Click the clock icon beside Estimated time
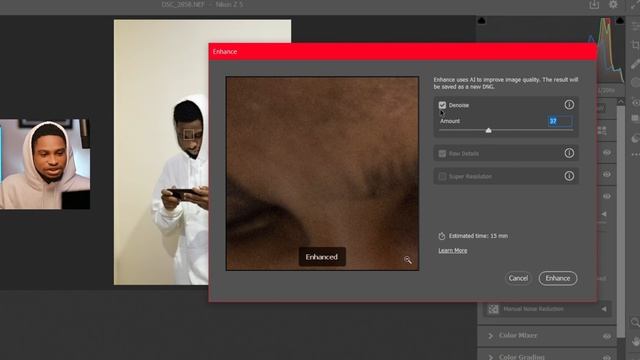Screen dimensions: 640x360 442,236
